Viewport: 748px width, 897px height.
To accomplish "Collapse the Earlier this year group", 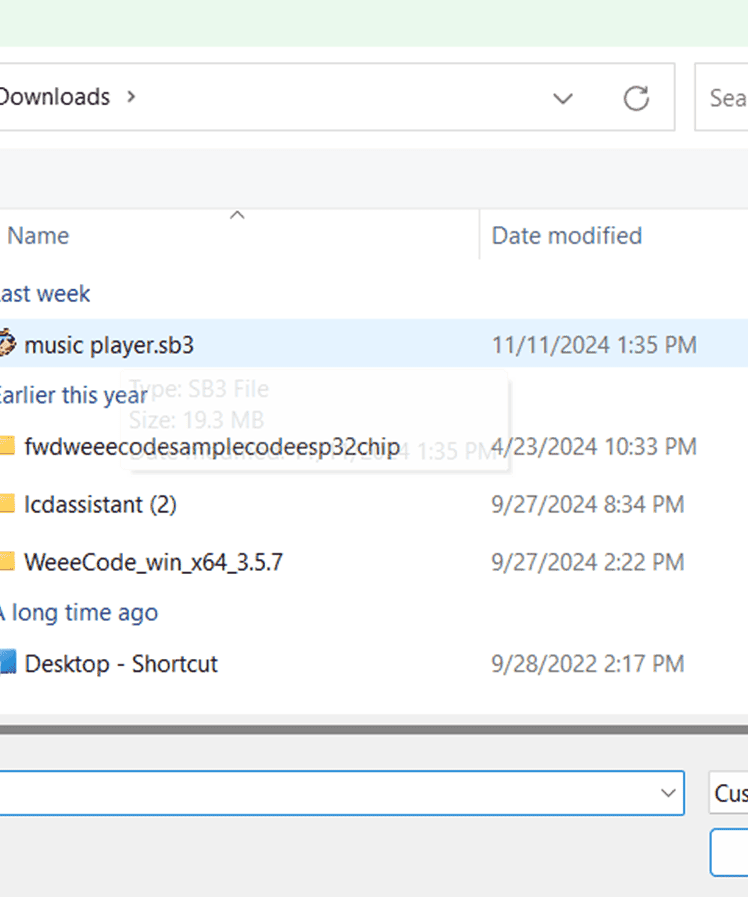I will pos(72,395).
